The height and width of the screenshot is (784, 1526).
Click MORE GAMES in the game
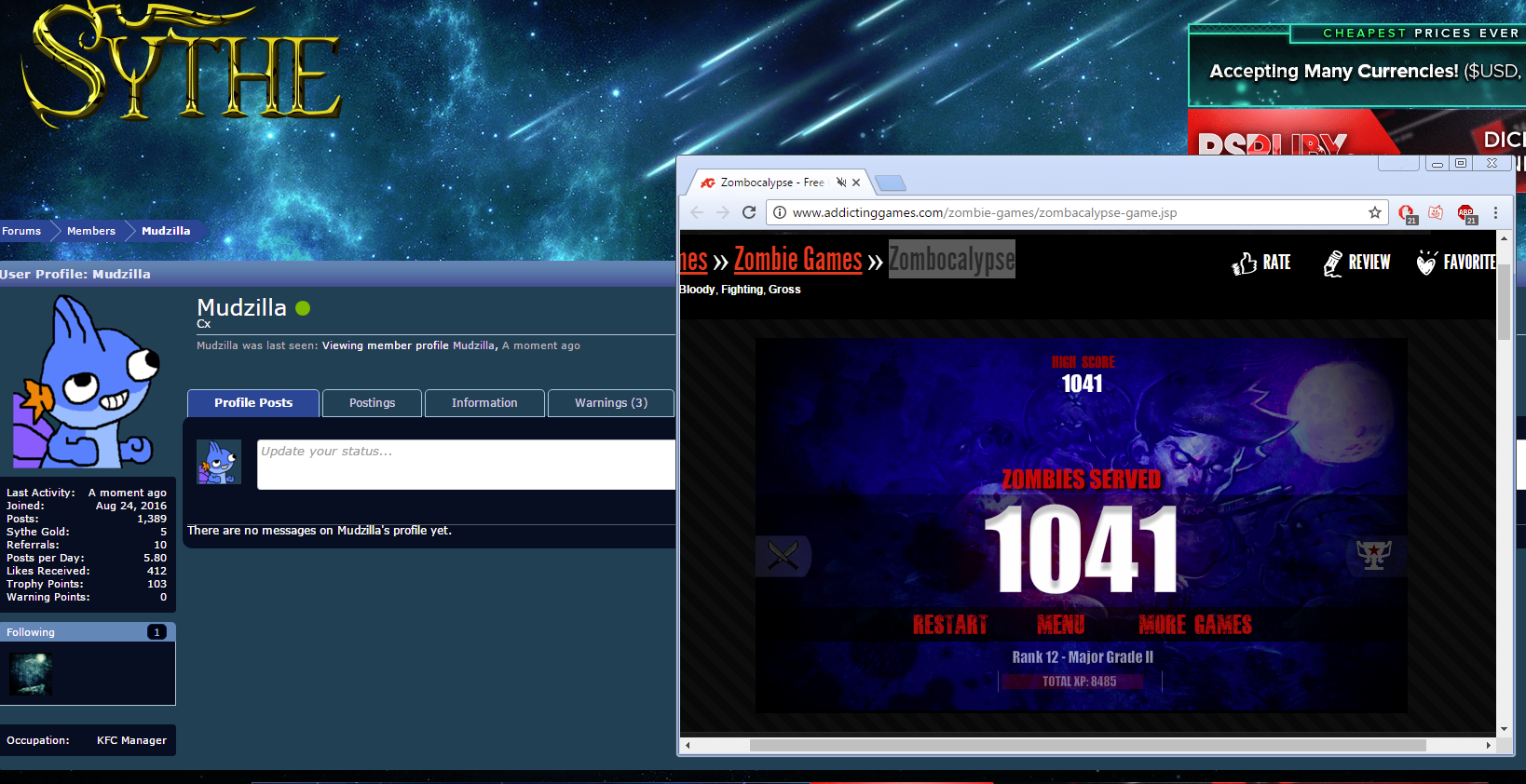(1195, 625)
